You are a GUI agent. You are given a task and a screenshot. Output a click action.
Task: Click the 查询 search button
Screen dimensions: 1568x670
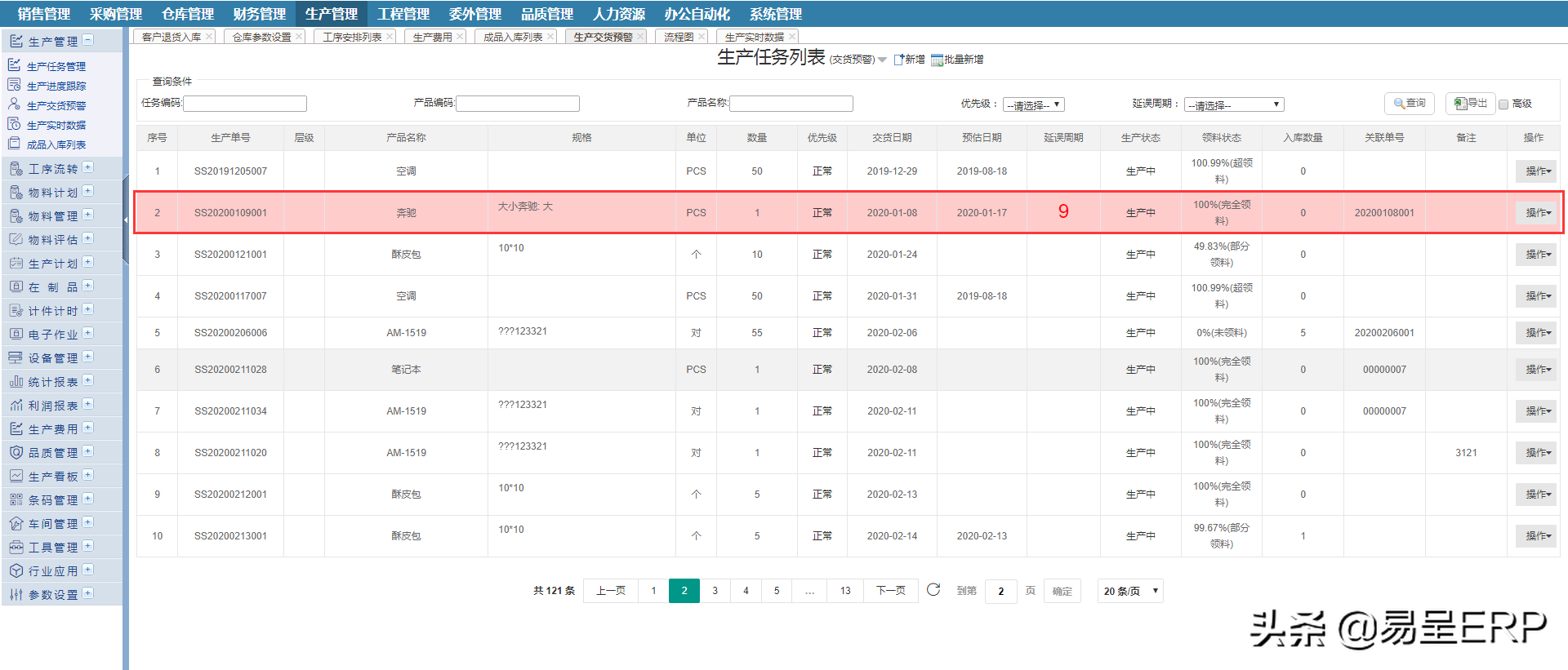(1410, 104)
